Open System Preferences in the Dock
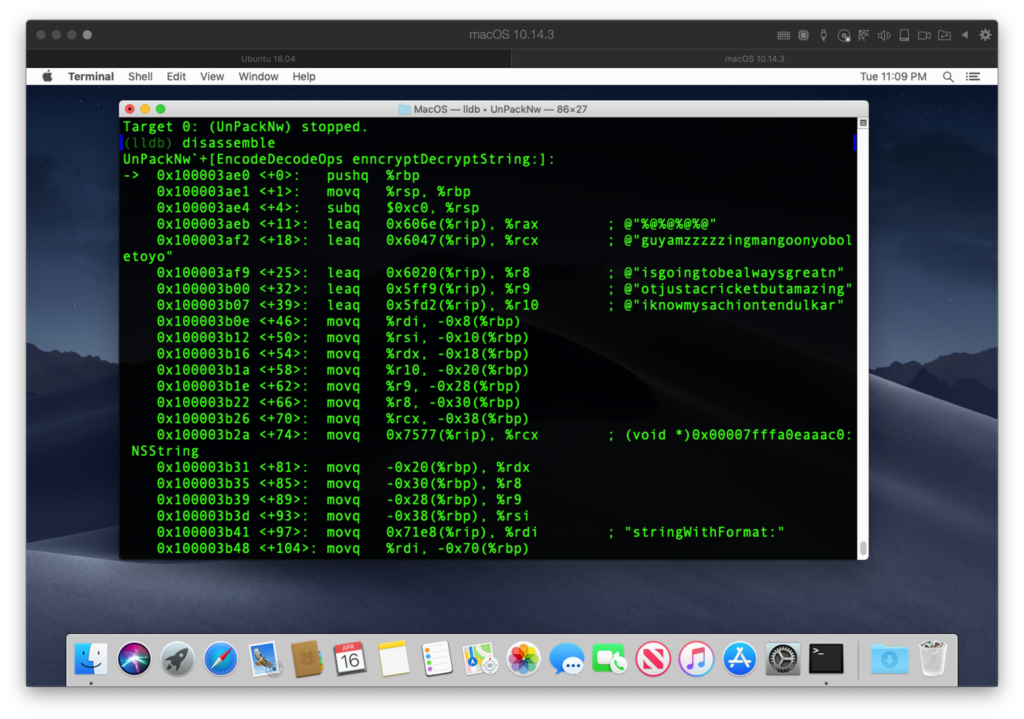Viewport: 1024px width, 719px height. [x=783, y=658]
